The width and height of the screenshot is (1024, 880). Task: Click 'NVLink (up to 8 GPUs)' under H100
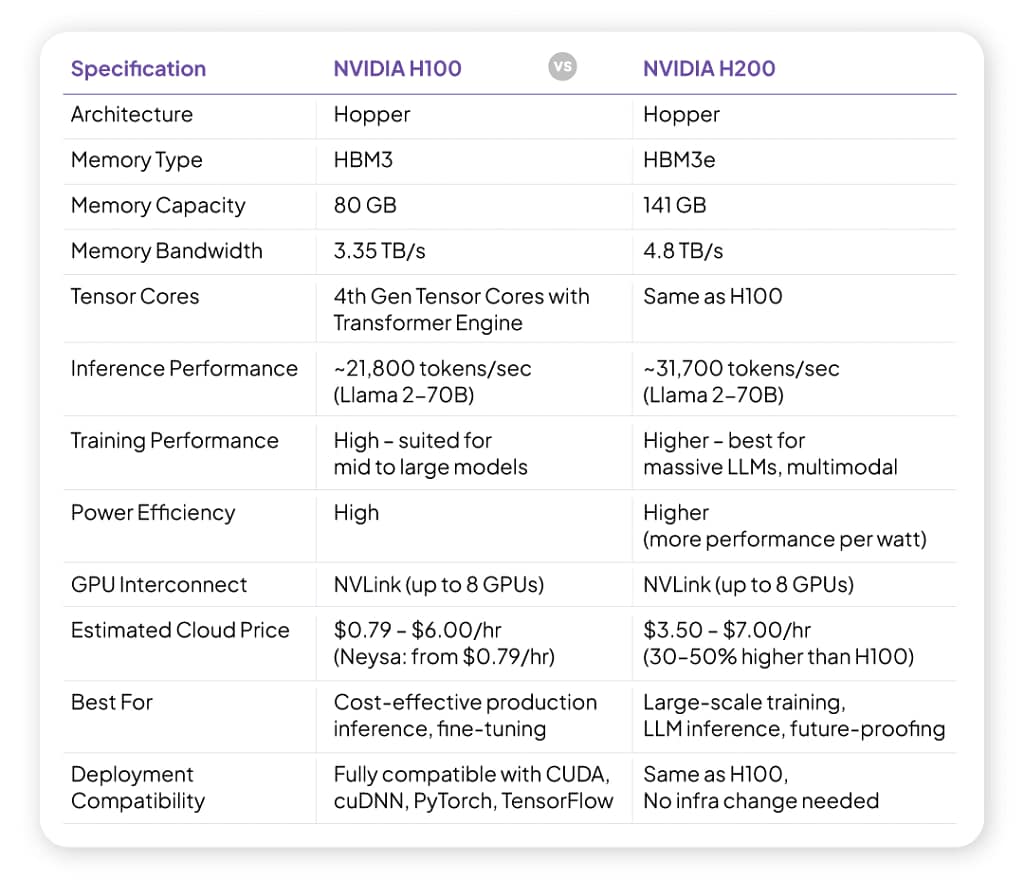pyautogui.click(x=439, y=585)
